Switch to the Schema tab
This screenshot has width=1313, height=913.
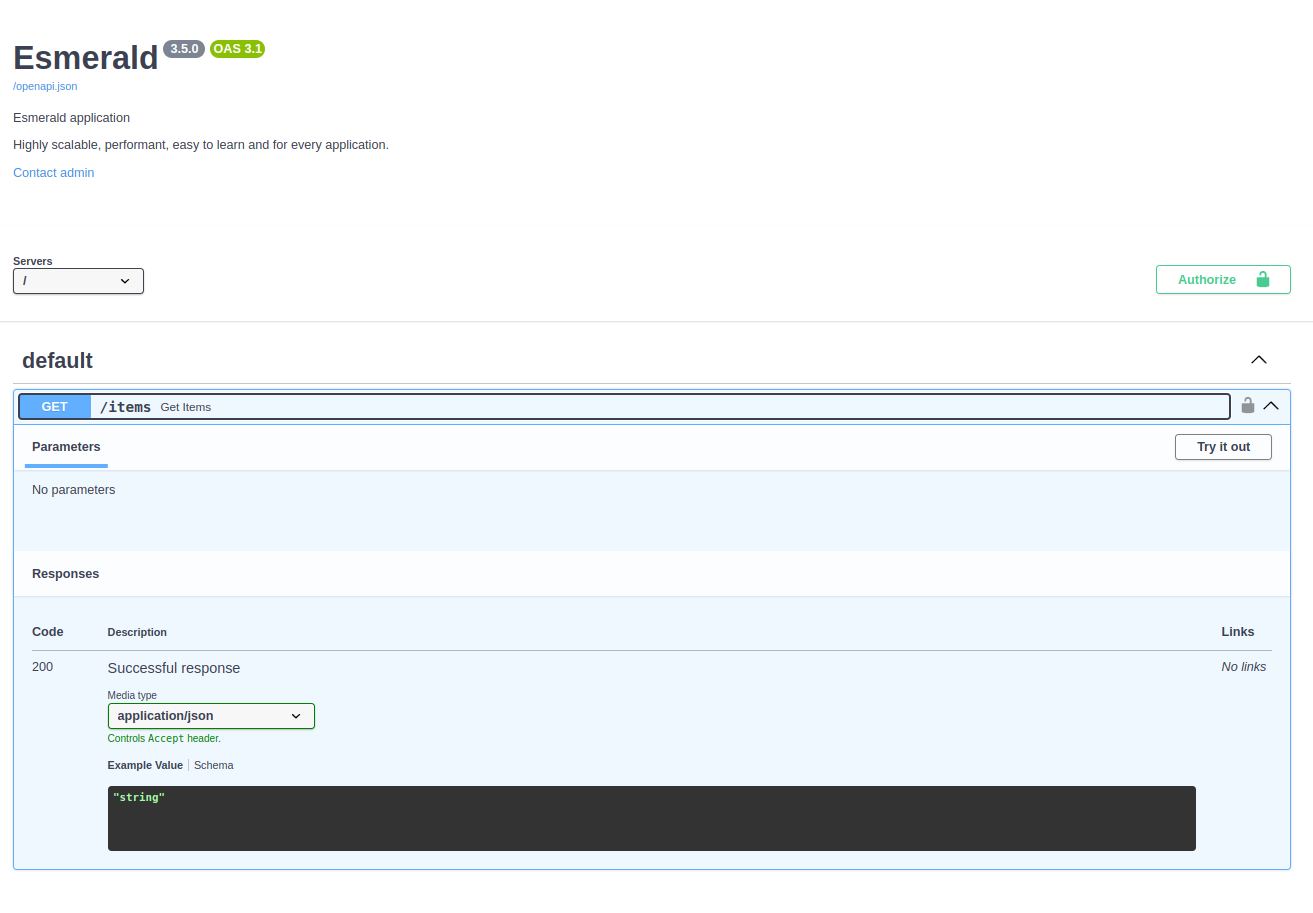coord(214,765)
